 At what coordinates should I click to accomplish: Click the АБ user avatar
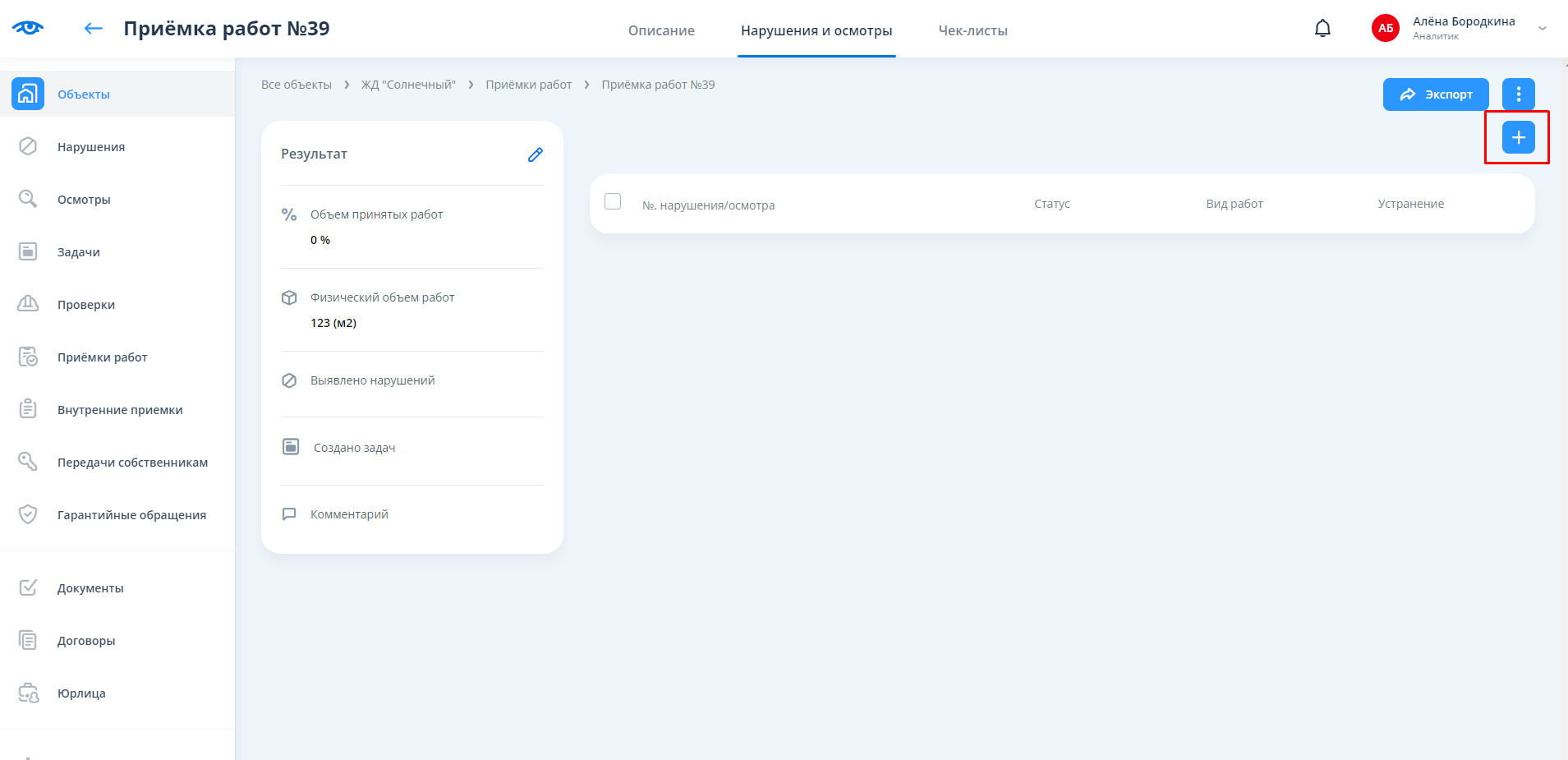coord(1386,29)
